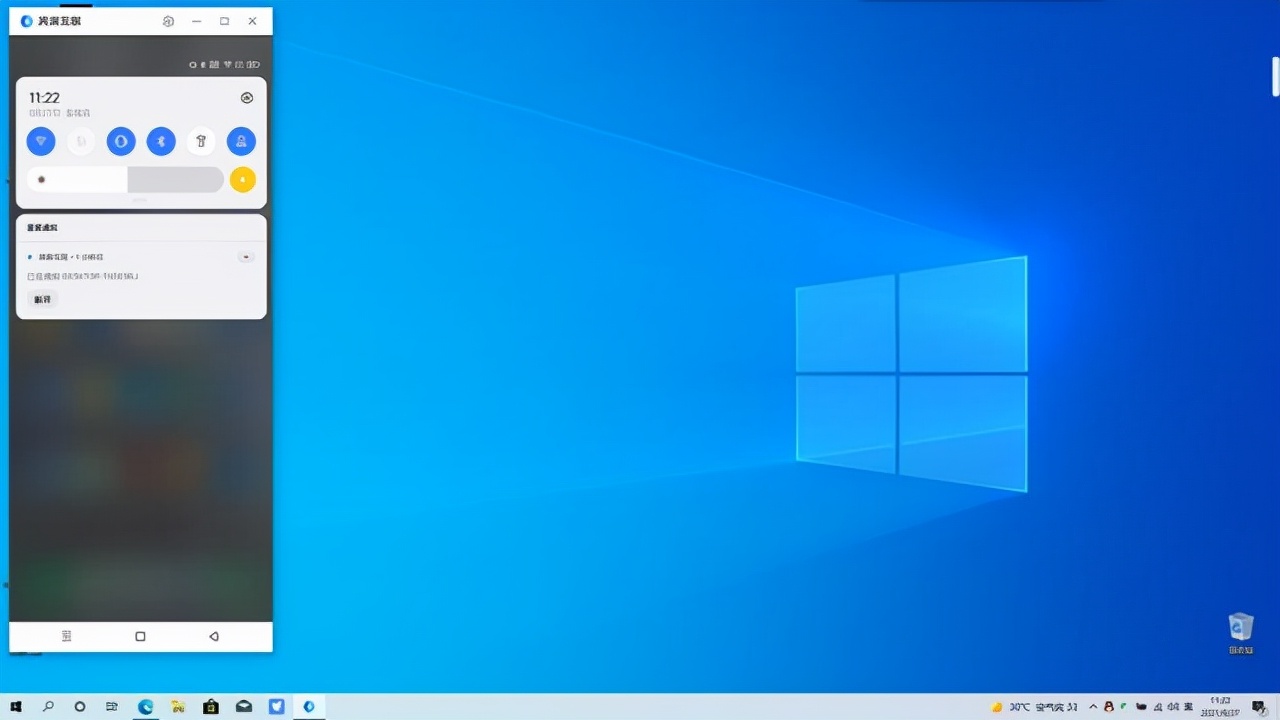
Task: Show hidden system tray icons
Action: [x=1092, y=707]
